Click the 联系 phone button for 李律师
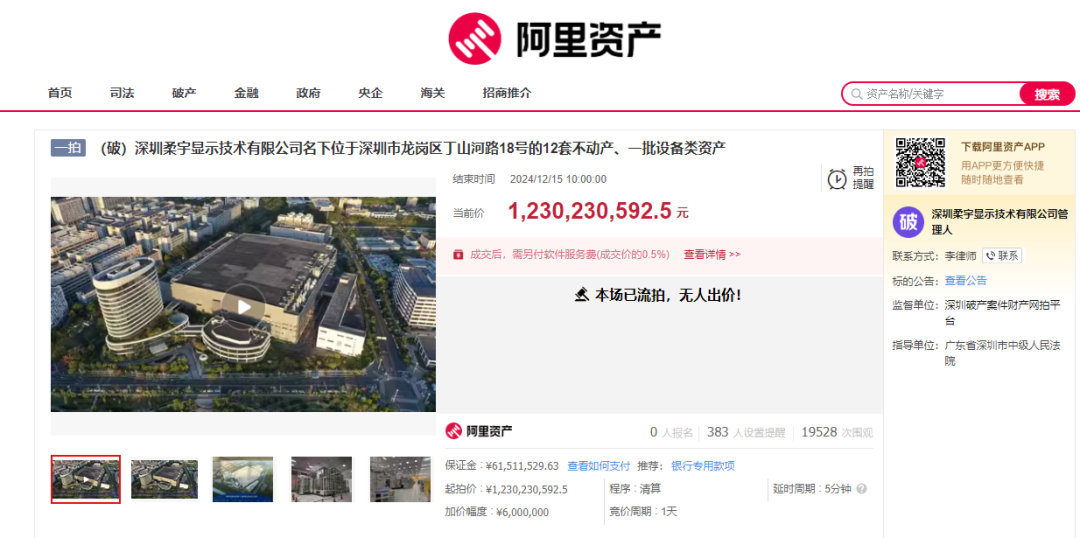This screenshot has width=1080, height=538. (x=1001, y=256)
